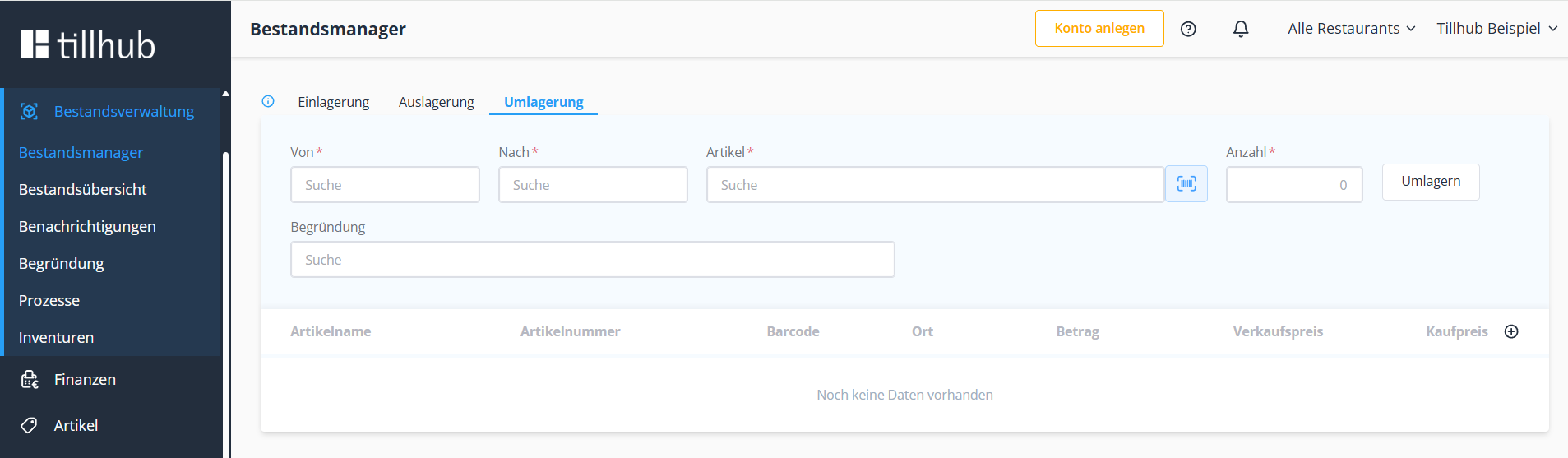The image size is (1568, 458).
Task: Click the info icon beside Einlagerung
Action: click(268, 101)
